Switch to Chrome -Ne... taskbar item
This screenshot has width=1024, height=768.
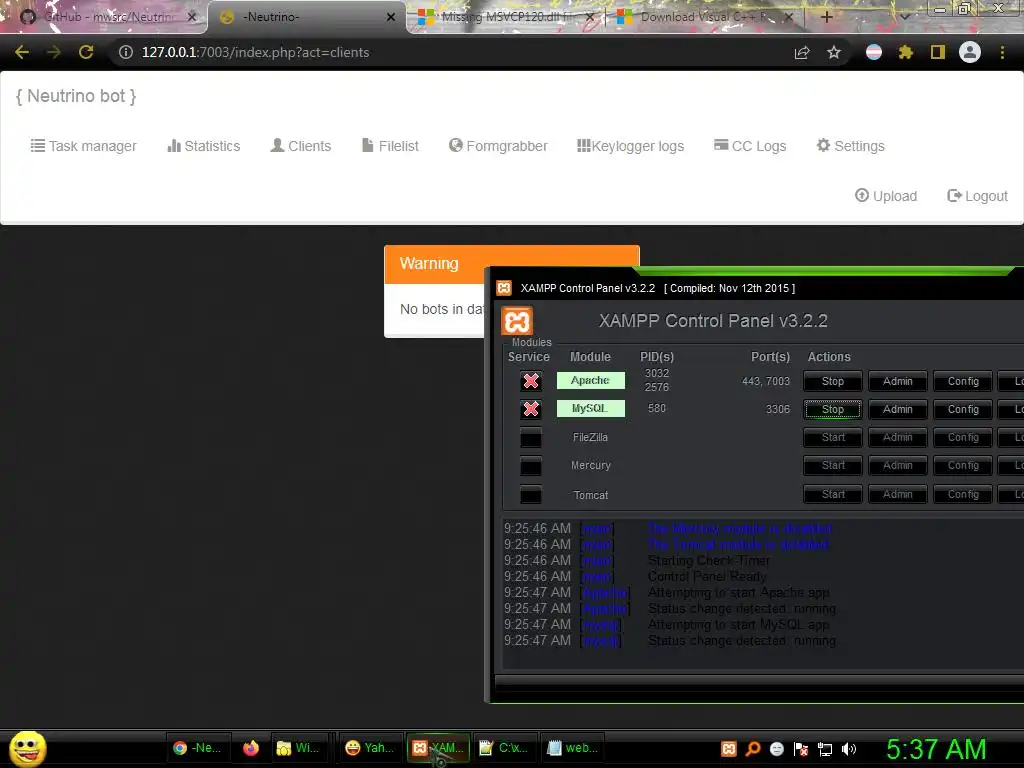click(198, 748)
